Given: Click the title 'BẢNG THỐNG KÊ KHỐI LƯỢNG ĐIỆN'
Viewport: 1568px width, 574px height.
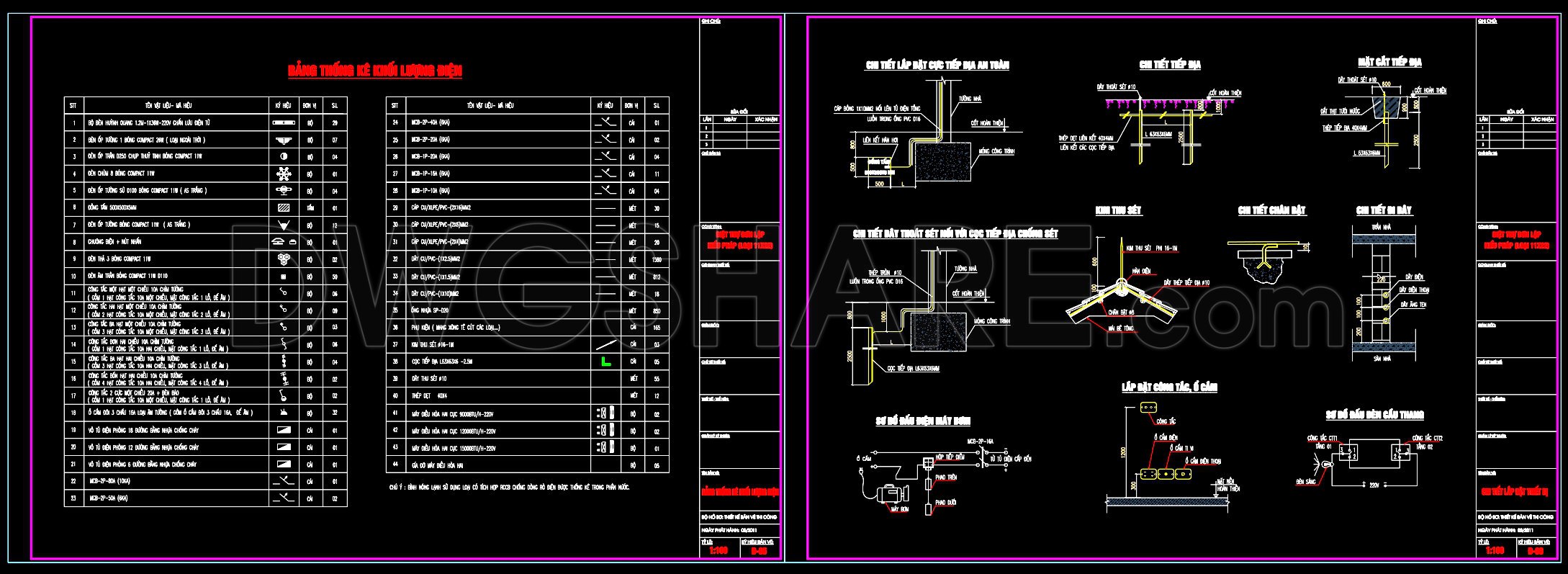Looking at the screenshot, I should pos(374,71).
